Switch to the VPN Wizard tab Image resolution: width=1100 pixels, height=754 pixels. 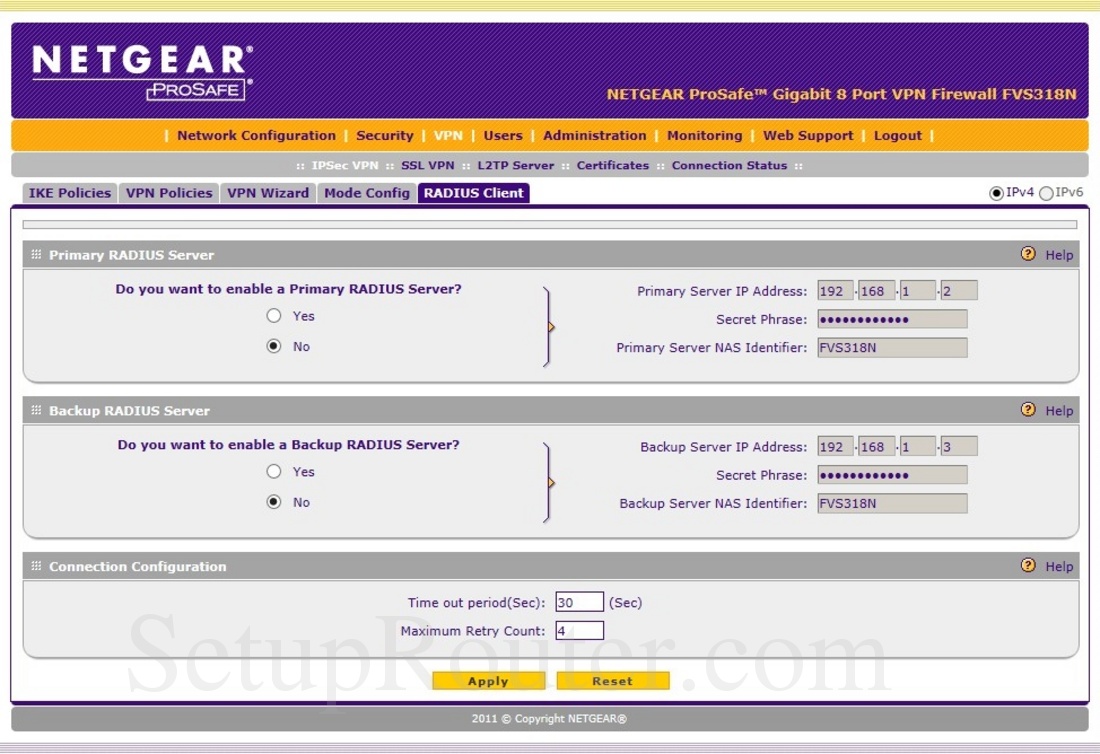click(268, 193)
